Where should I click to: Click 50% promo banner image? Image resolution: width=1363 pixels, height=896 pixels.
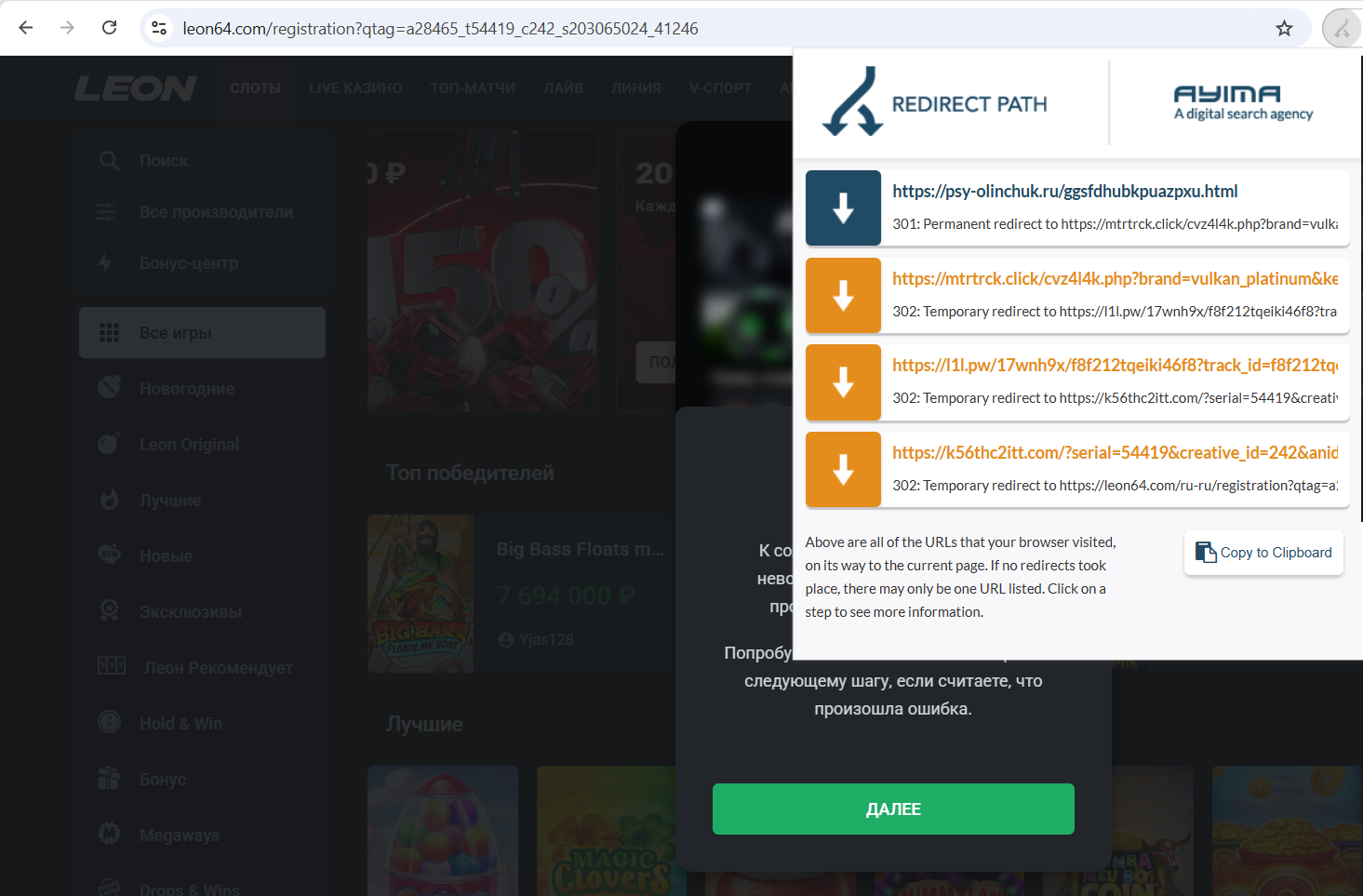tap(482, 271)
